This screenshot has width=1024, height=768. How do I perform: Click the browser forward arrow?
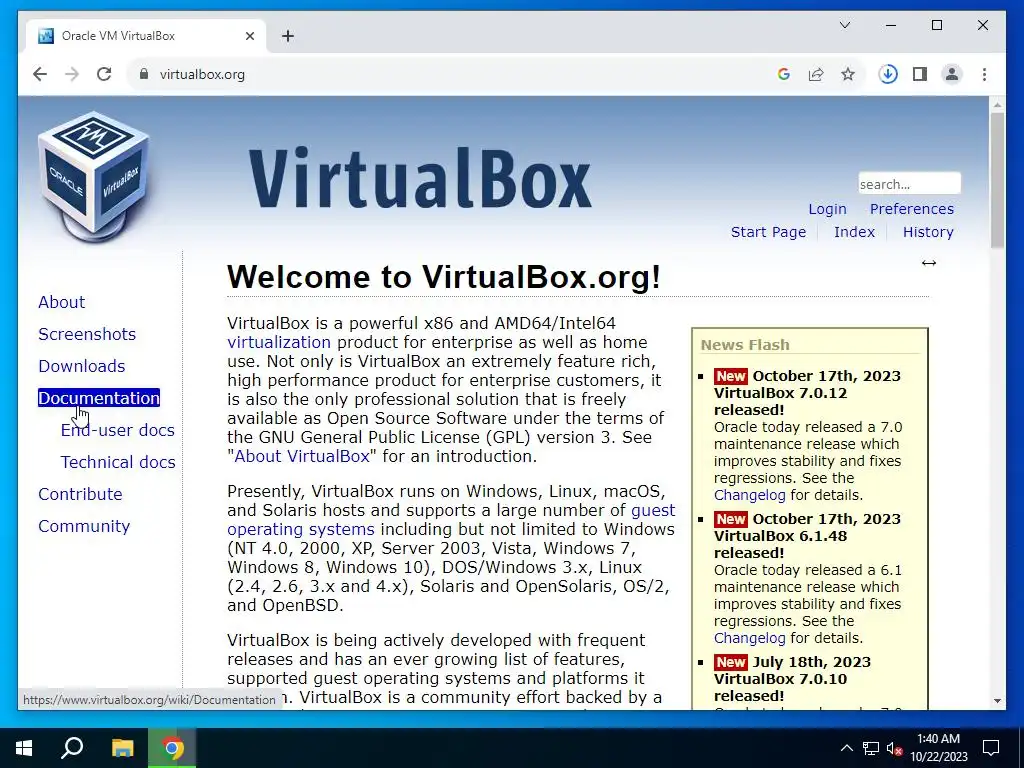tap(72, 74)
